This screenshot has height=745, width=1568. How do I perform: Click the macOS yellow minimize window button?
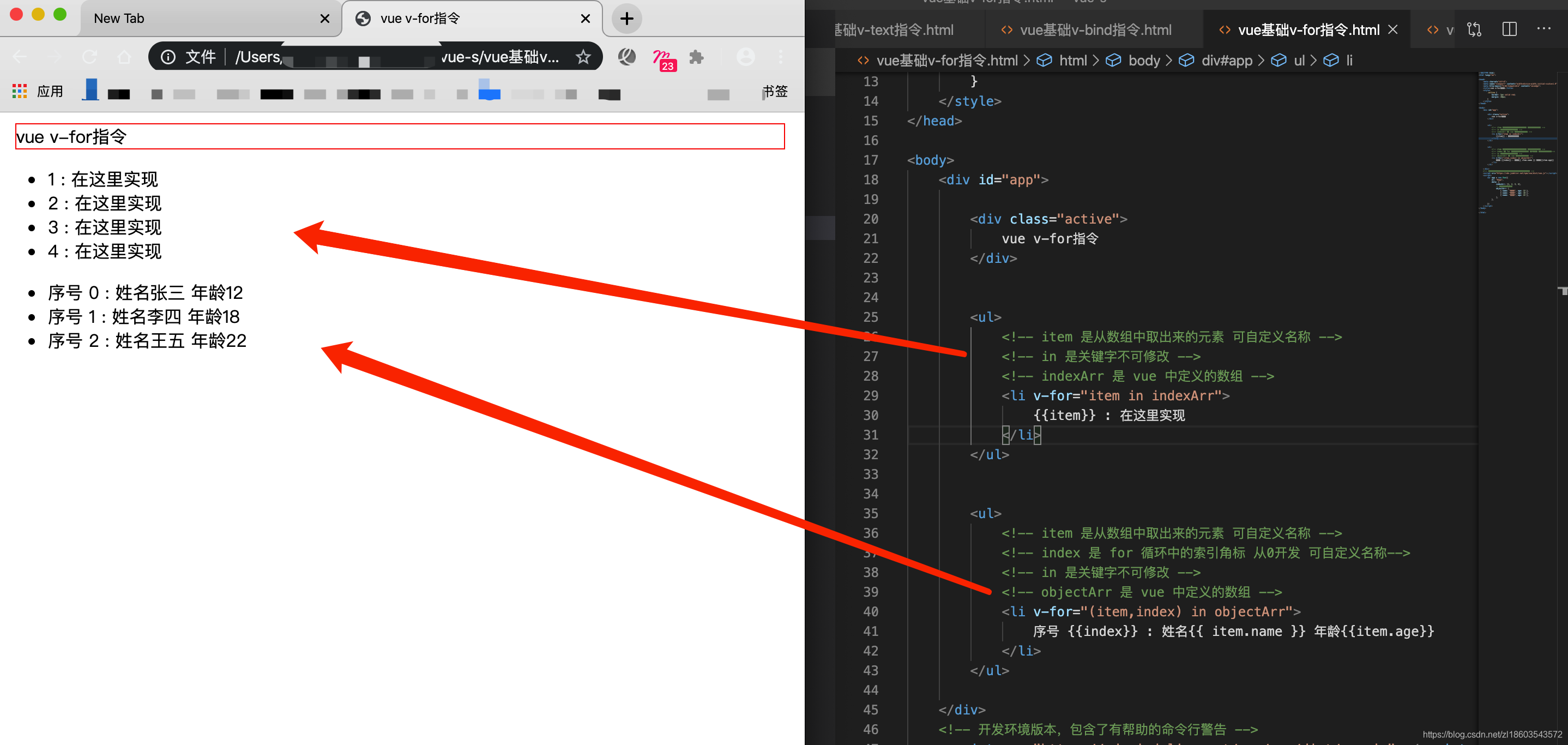coord(38,15)
